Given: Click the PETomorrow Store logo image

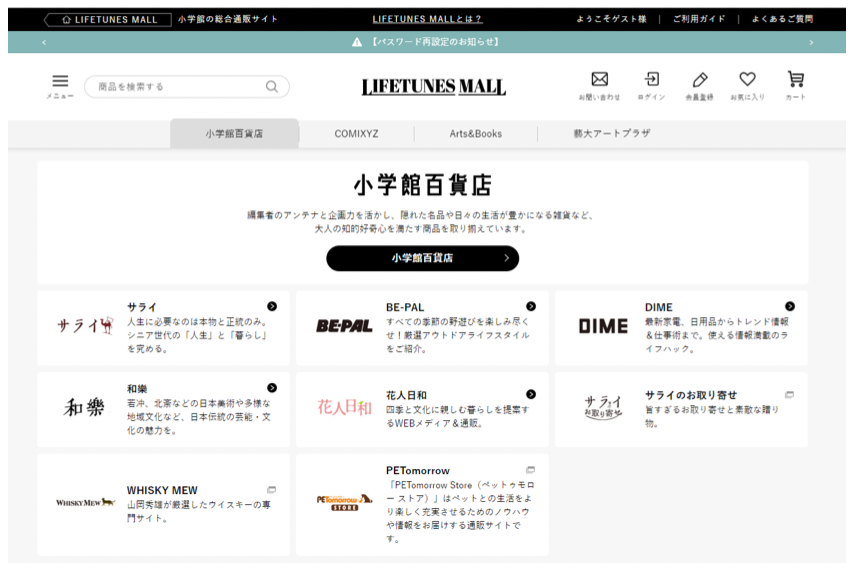Looking at the screenshot, I should [344, 502].
